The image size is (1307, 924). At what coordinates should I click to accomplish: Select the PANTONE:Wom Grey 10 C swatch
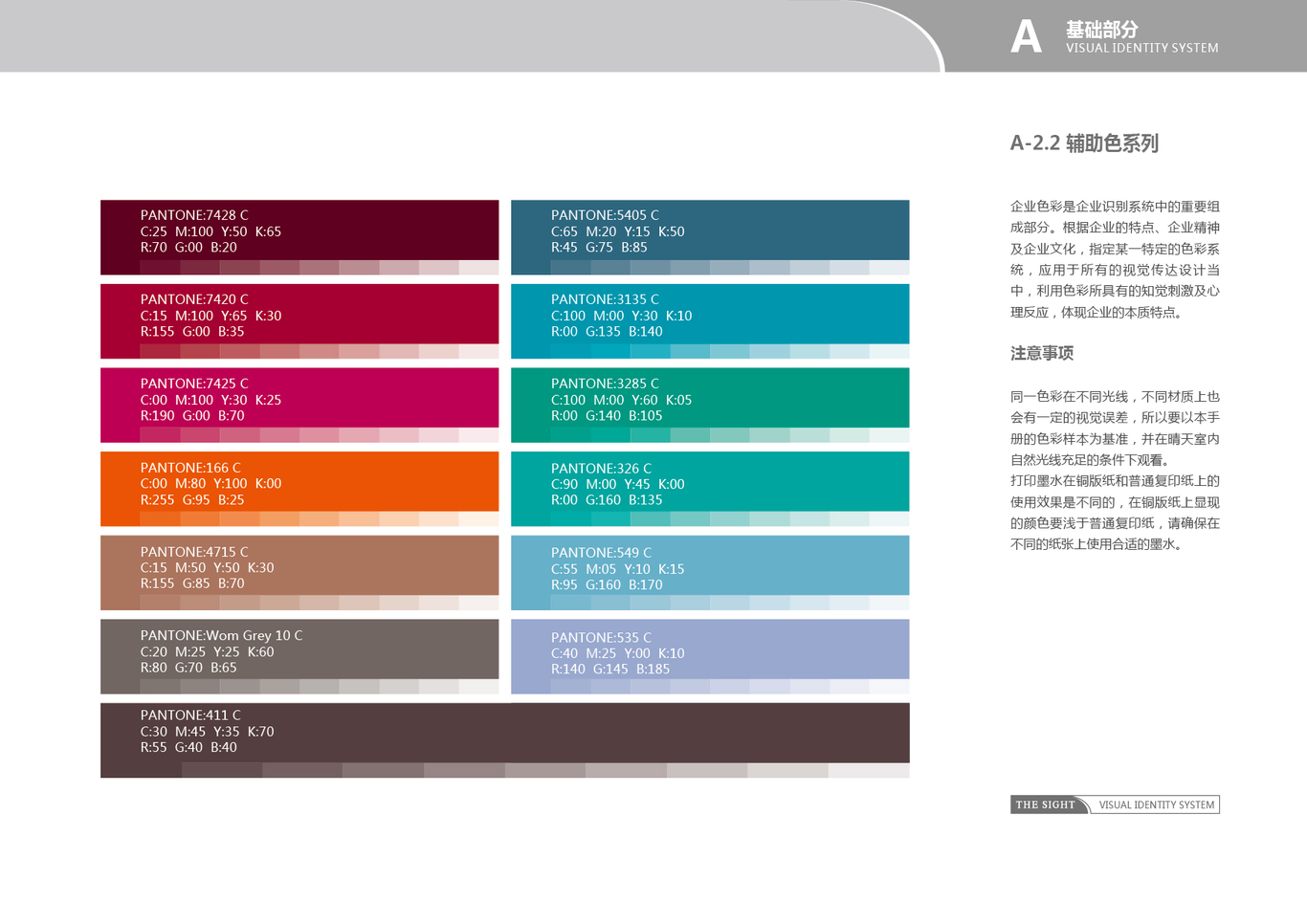pos(299,656)
